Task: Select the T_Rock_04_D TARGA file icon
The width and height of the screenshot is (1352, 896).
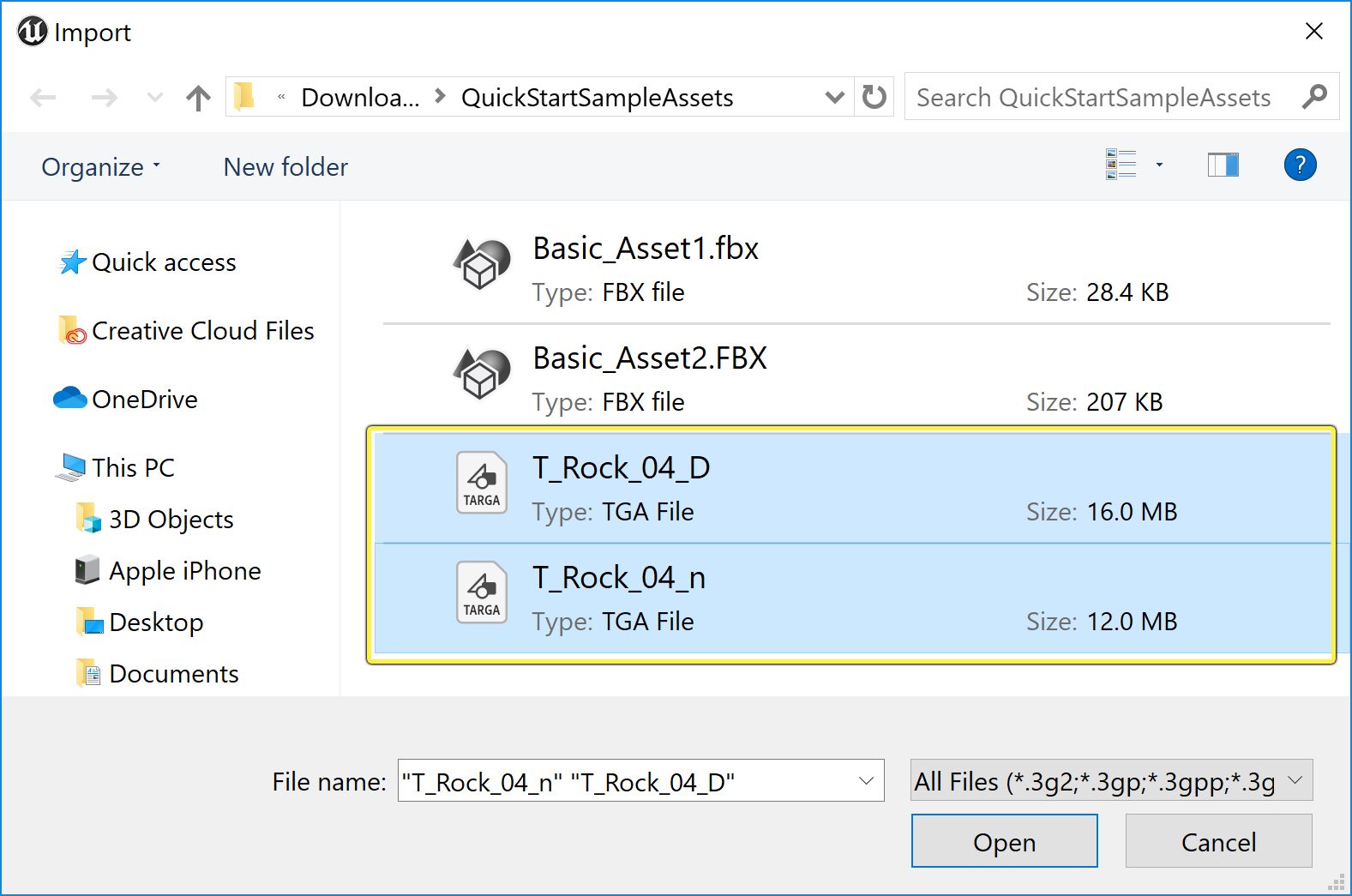Action: coord(481,483)
